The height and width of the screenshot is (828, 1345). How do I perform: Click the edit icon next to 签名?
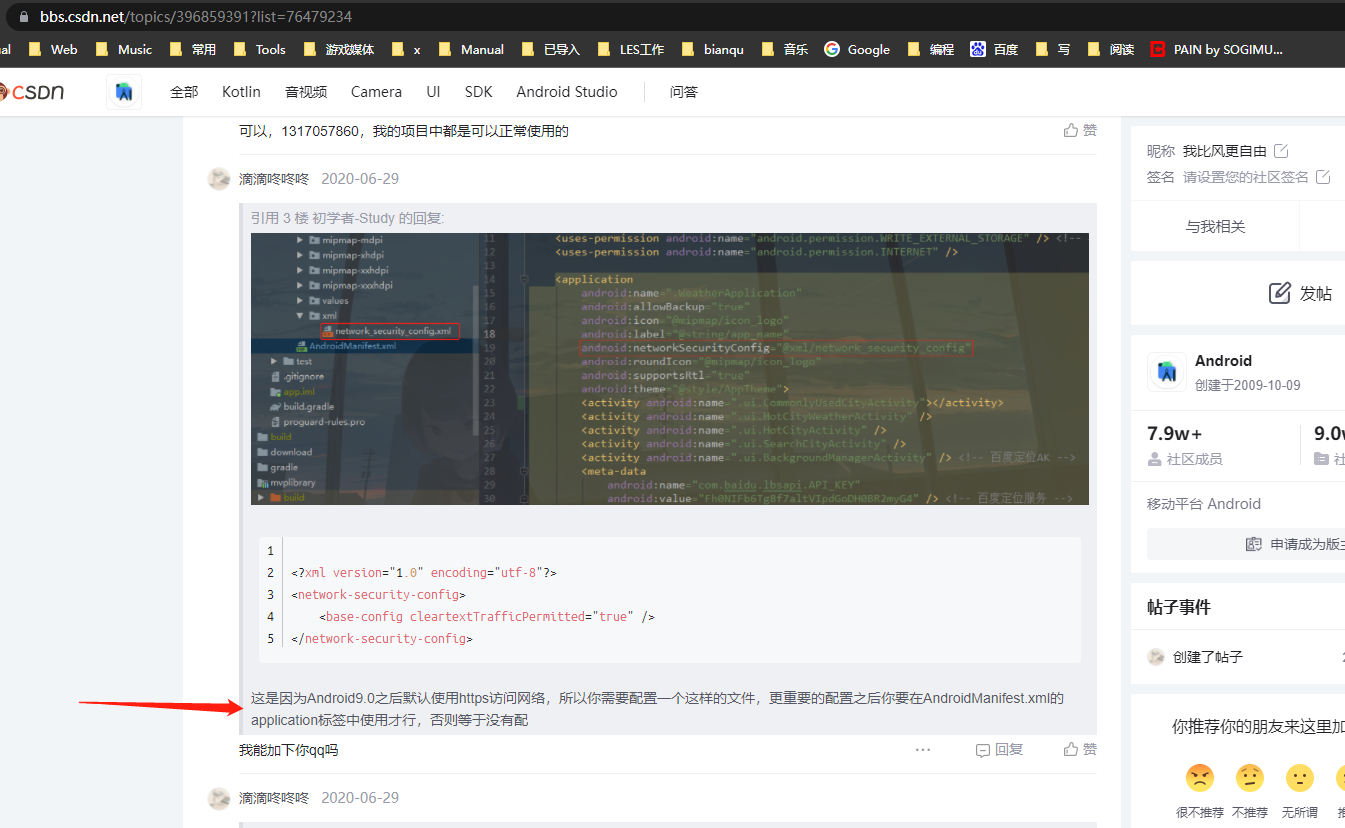1322,176
